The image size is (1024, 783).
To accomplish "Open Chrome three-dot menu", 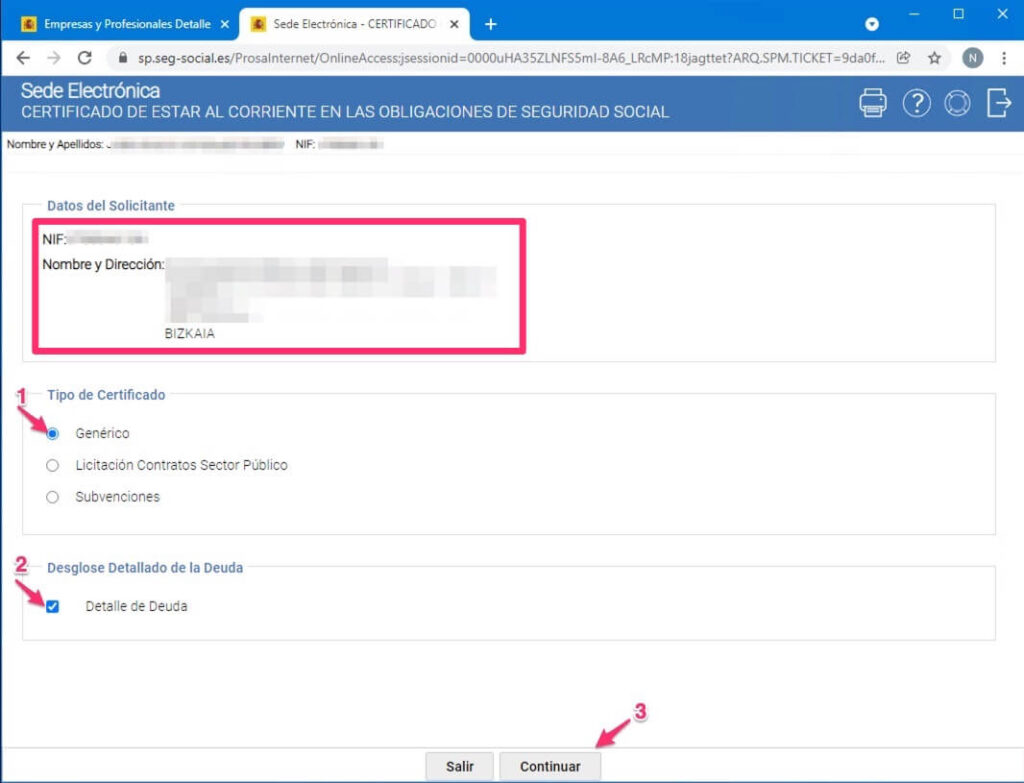I will point(1004,58).
